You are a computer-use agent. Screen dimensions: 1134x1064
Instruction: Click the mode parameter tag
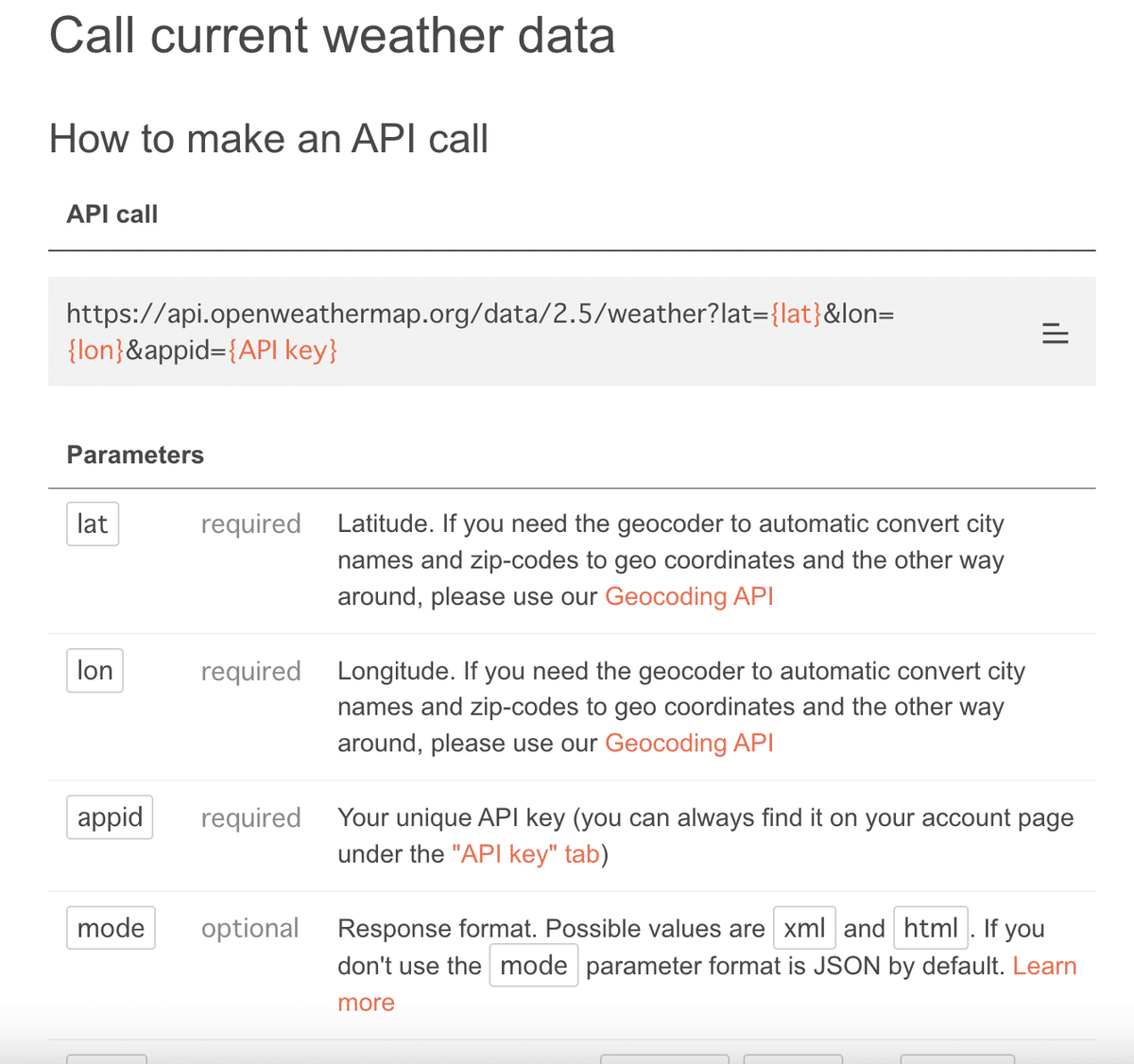pyautogui.click(x=111, y=928)
